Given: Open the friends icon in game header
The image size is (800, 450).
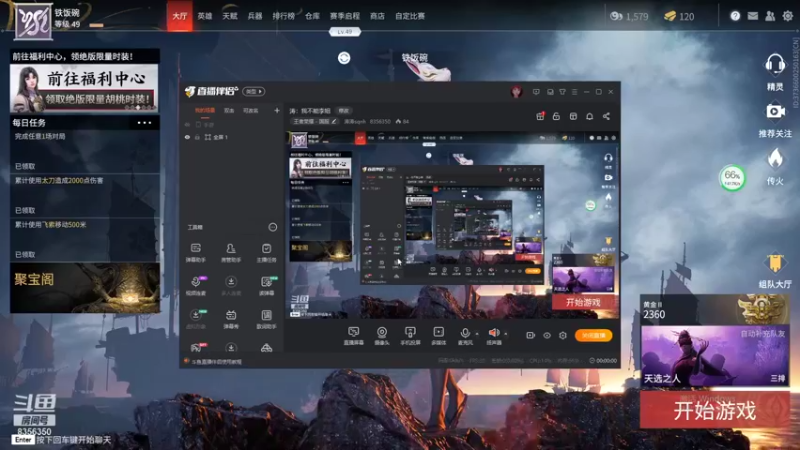Looking at the screenshot, I should point(770,16).
